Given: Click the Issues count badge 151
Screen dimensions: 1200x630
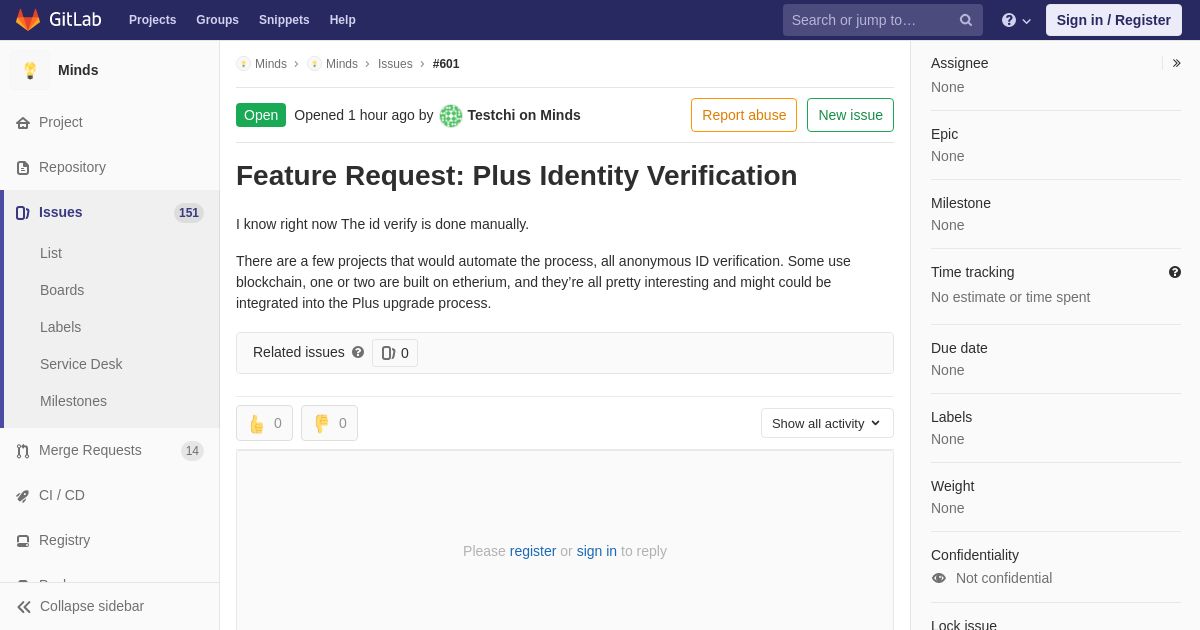Looking at the screenshot, I should click(189, 213).
